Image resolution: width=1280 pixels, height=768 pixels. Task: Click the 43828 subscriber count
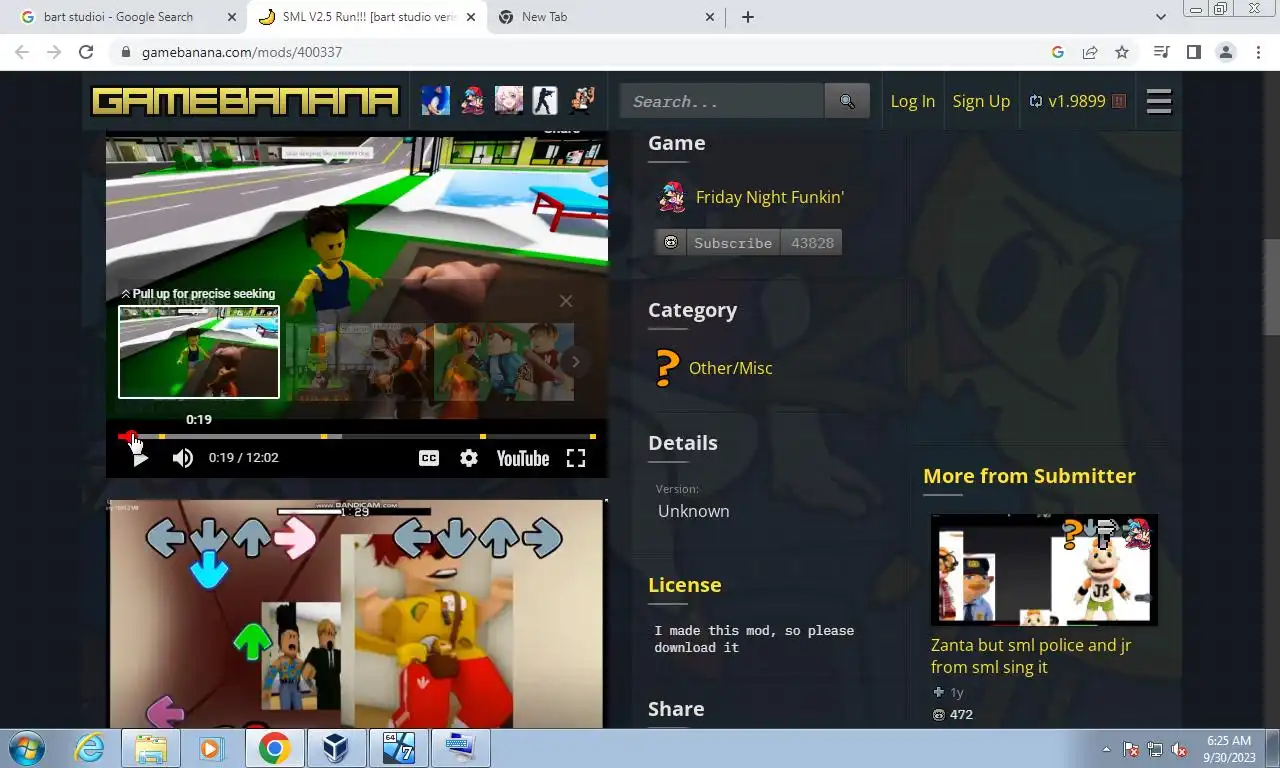point(812,243)
